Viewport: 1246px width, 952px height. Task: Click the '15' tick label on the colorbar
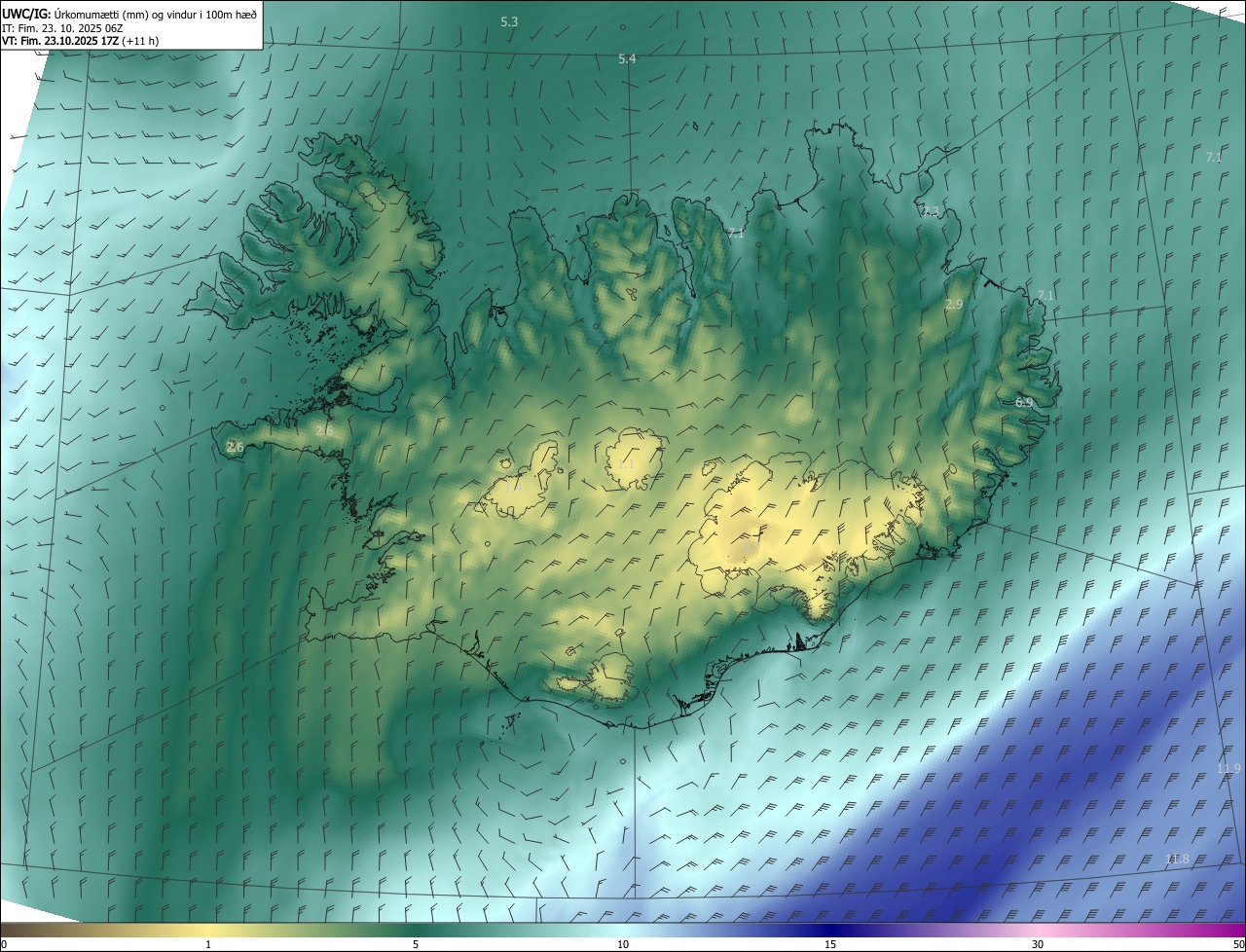click(830, 944)
